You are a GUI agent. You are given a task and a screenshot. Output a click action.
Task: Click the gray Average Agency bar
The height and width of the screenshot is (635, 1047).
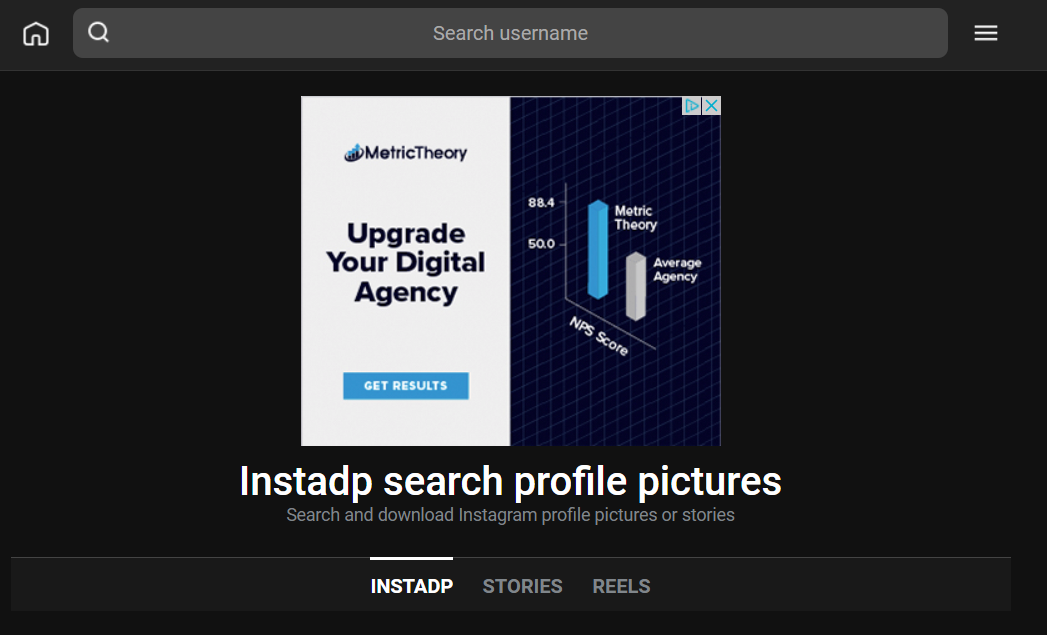636,286
